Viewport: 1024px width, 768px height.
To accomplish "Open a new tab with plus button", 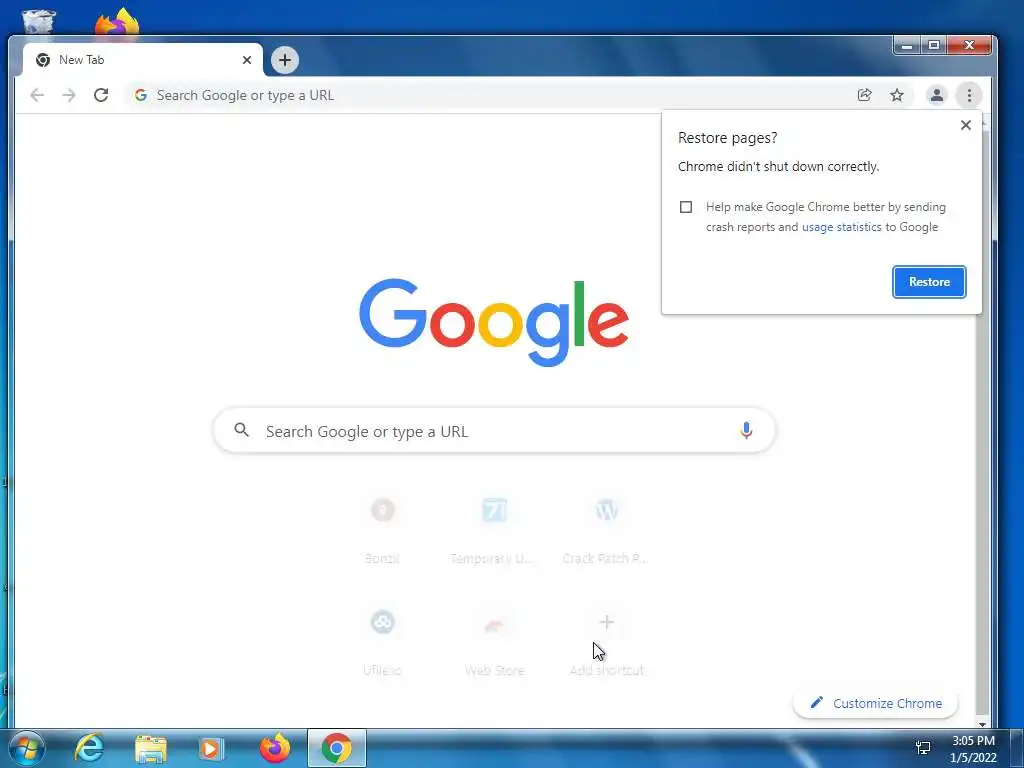I will coord(284,60).
